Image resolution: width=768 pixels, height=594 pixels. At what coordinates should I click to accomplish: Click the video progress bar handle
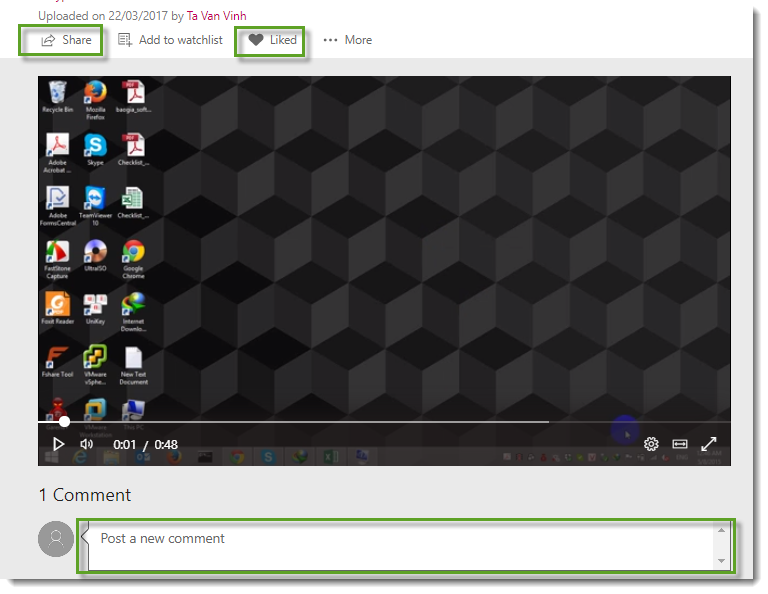(x=65, y=421)
